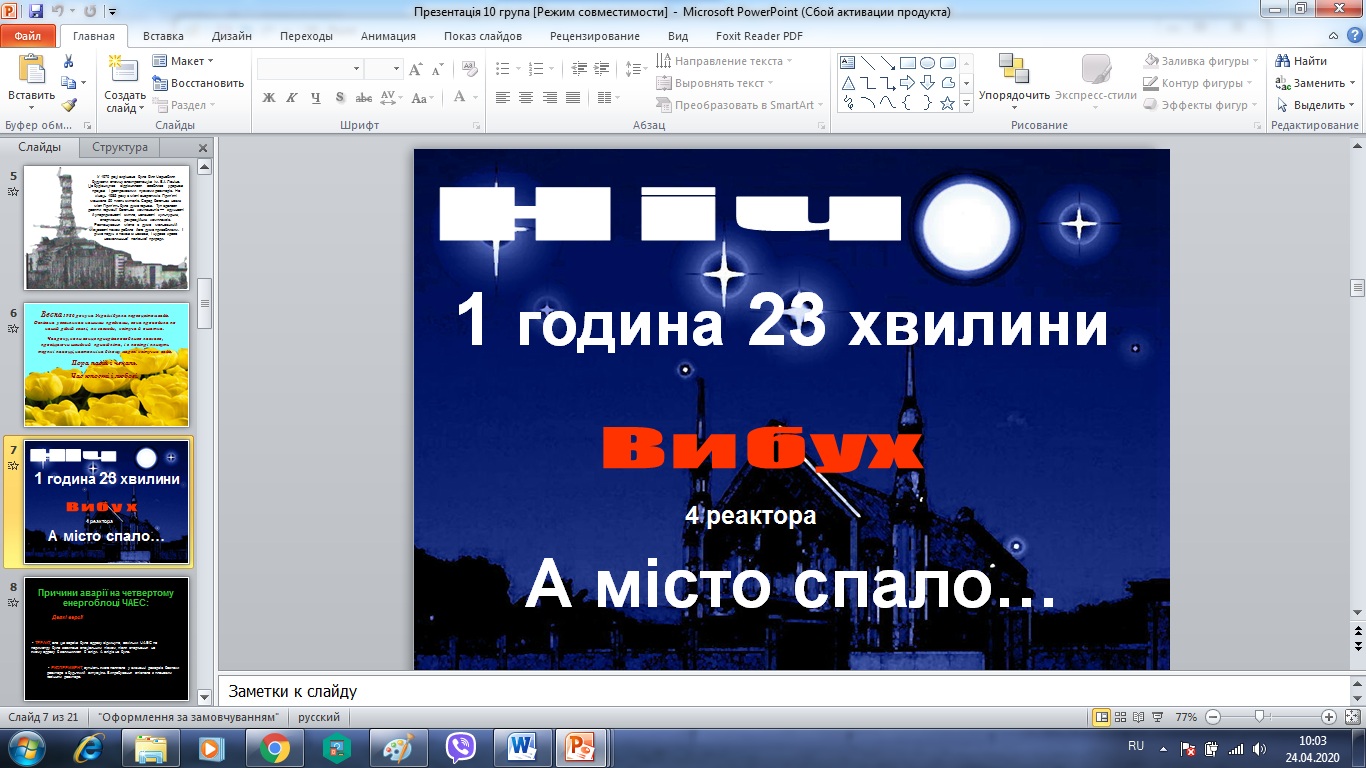Click the Create slide (Создать слайд) icon

(124, 69)
